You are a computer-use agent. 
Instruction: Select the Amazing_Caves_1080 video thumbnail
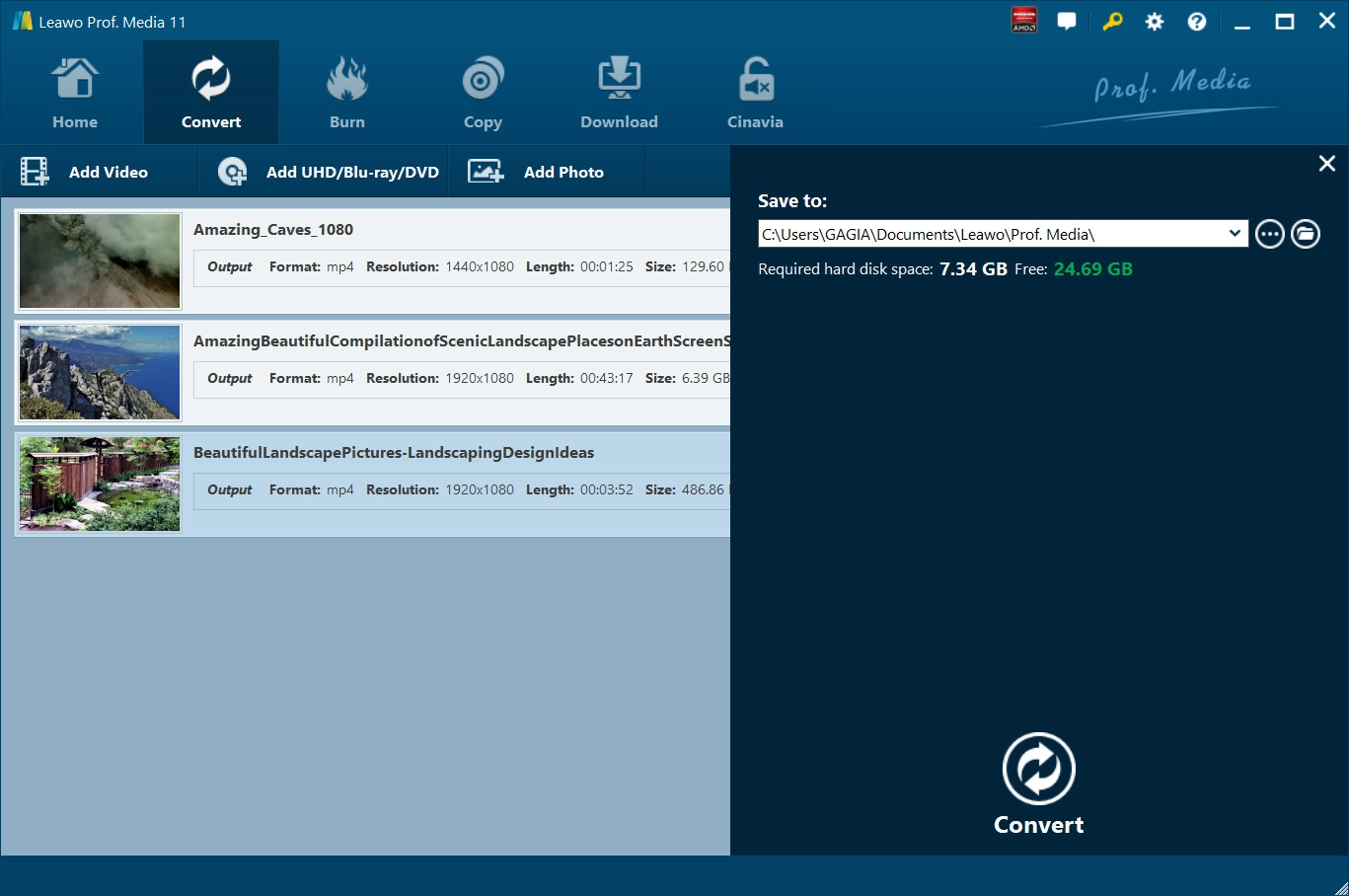tap(100, 261)
